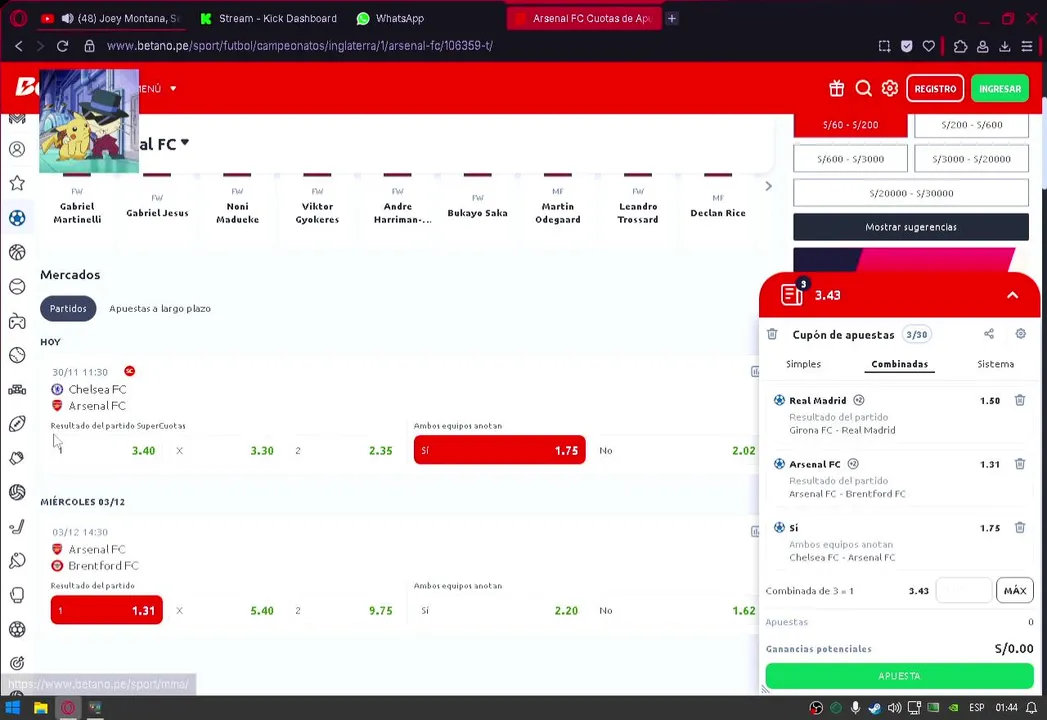Collapse the bet slip panel chevron

(1012, 295)
